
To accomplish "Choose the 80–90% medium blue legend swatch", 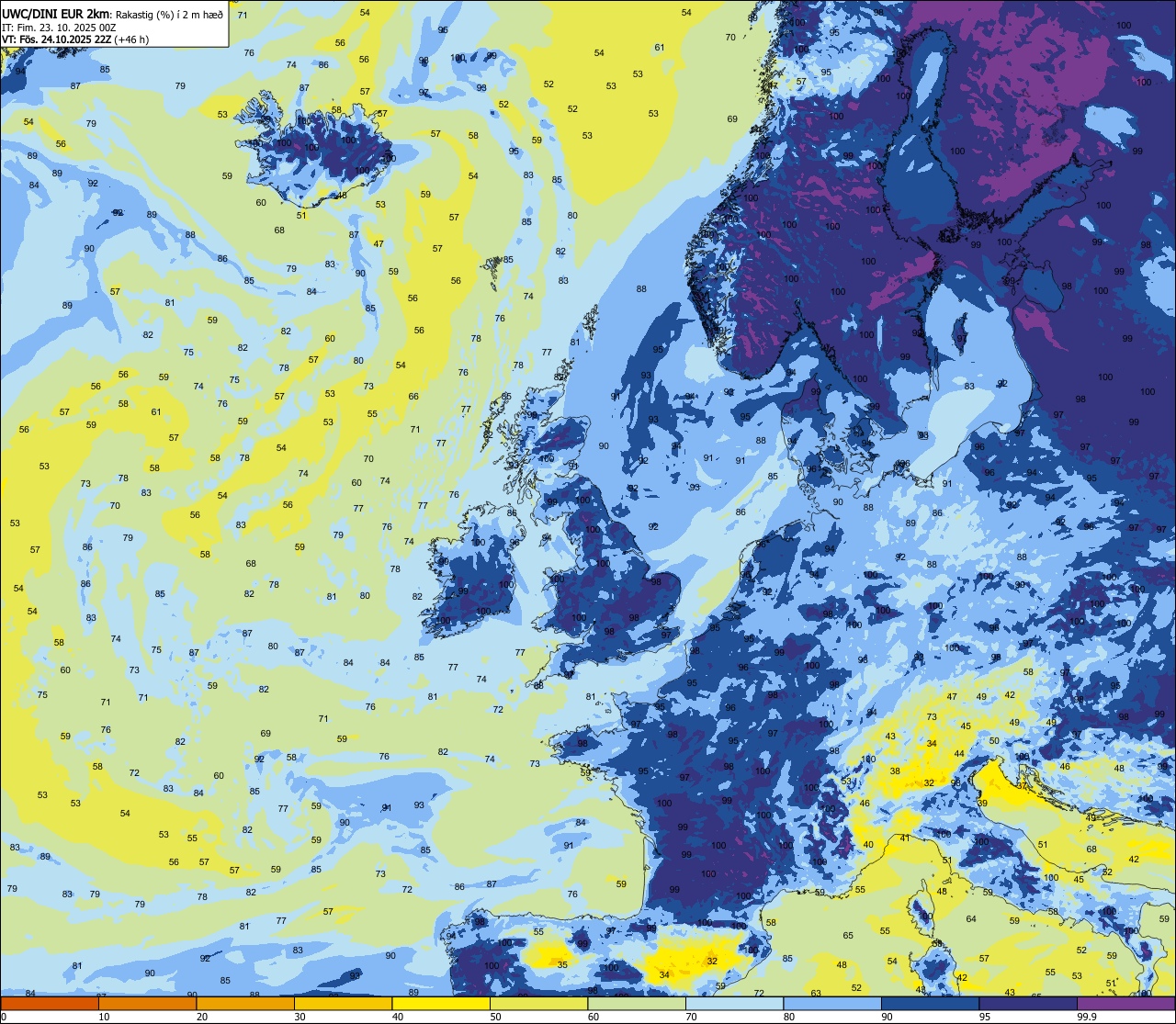I will pos(832,1003).
